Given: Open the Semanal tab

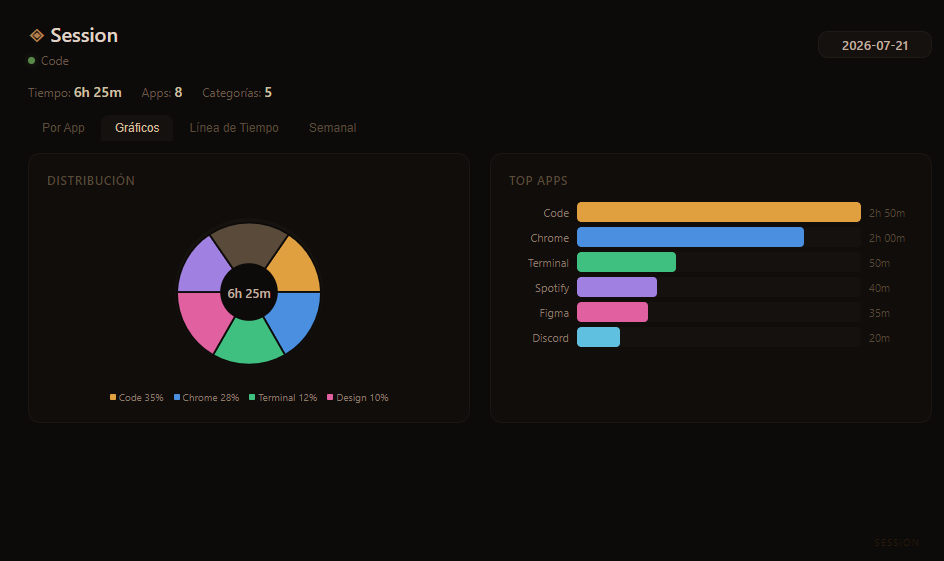Looking at the screenshot, I should tap(332, 128).
